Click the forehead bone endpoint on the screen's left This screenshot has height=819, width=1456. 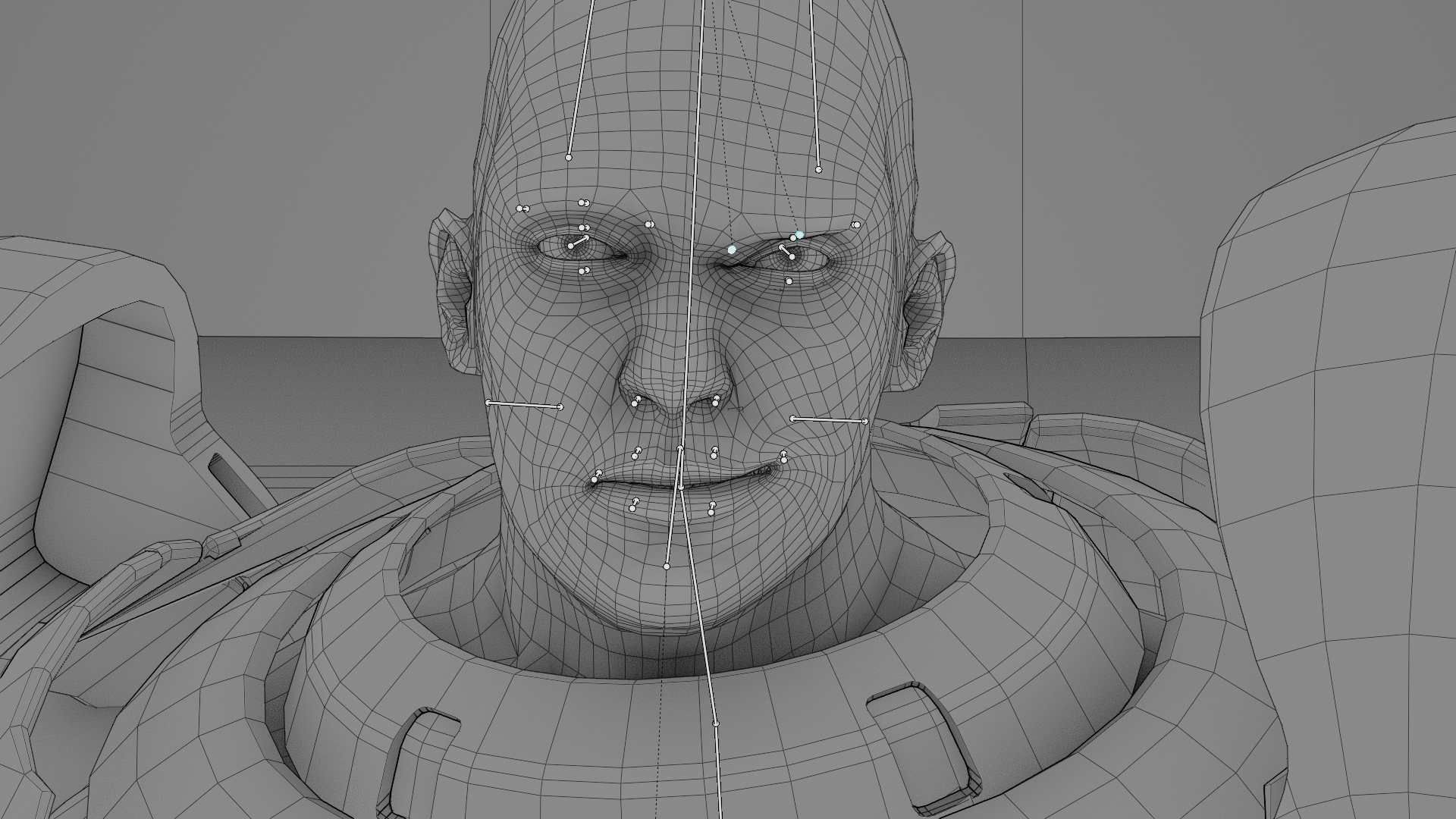click(x=569, y=158)
